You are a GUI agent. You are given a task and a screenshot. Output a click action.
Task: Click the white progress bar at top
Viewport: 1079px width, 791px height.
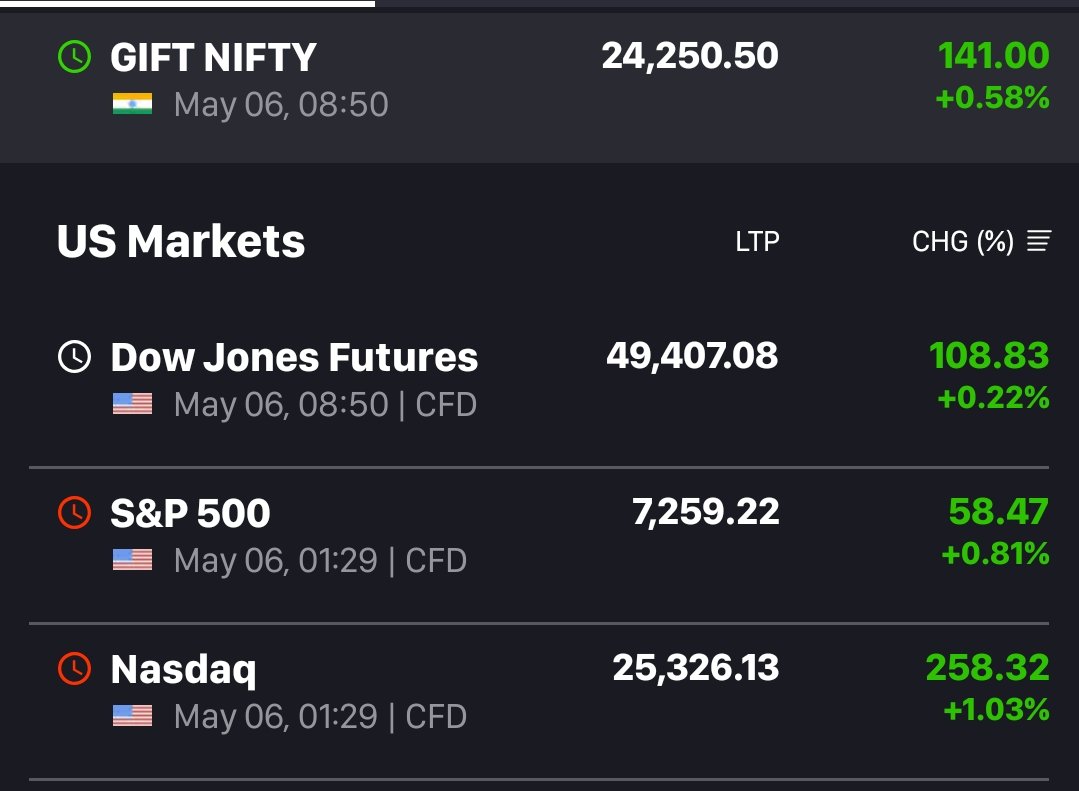click(187, 3)
